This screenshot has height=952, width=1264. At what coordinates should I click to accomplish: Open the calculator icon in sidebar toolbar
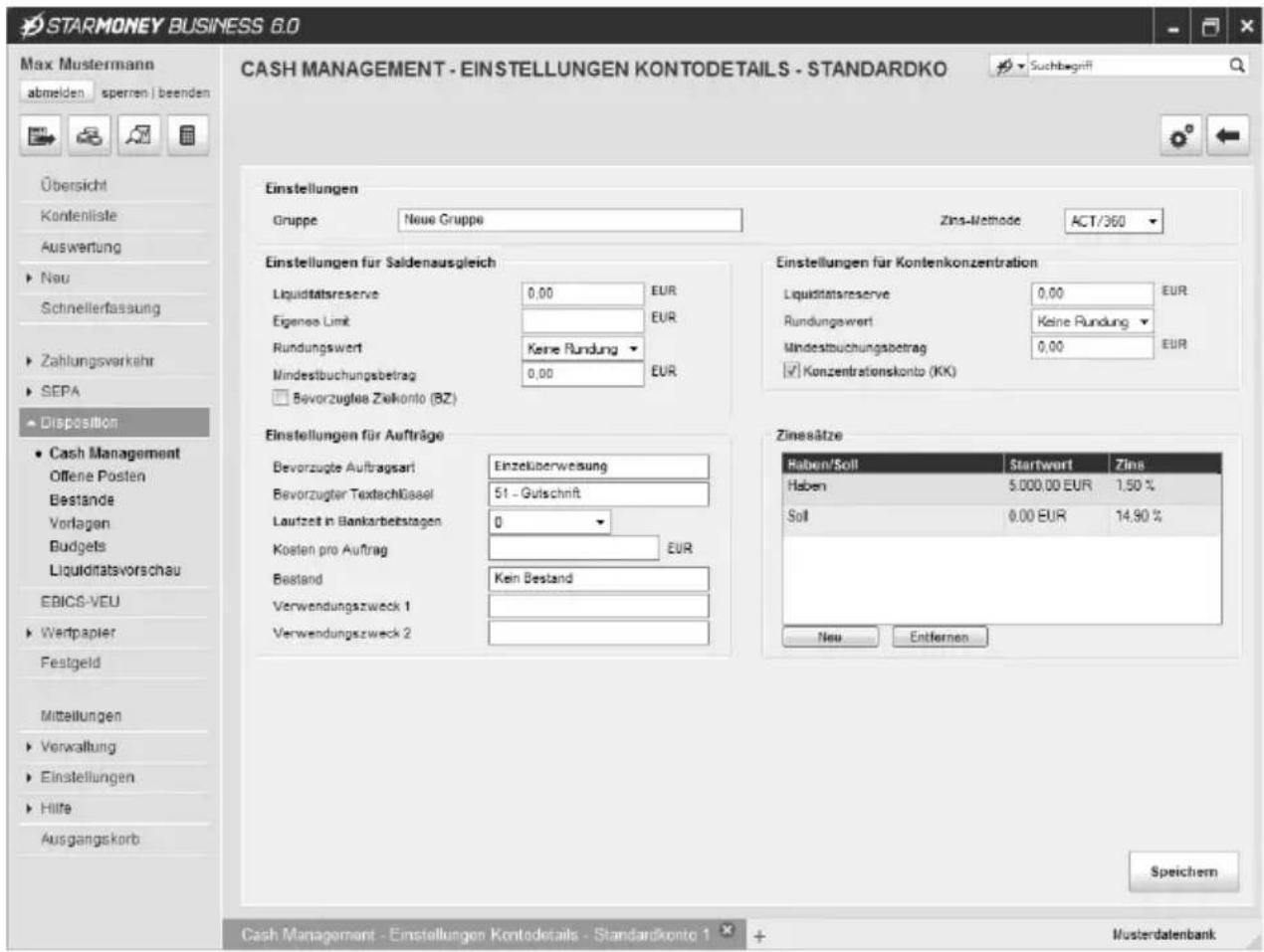(187, 136)
